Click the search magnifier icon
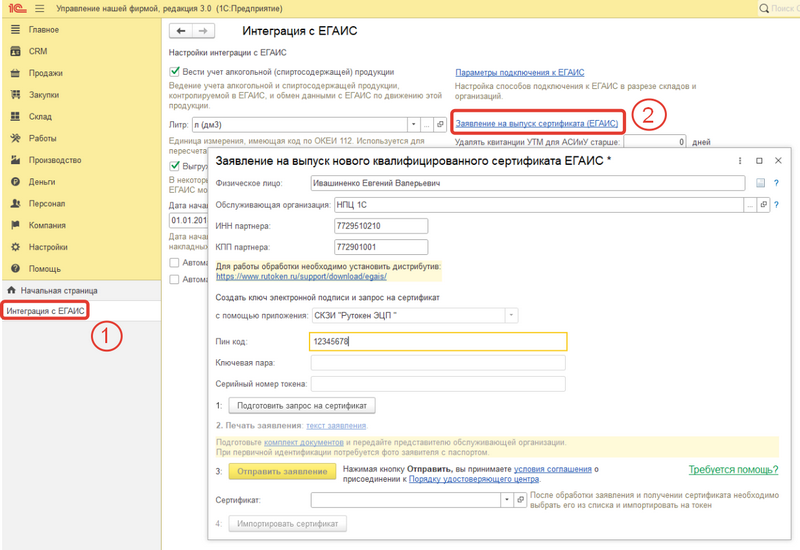The image size is (800, 550). [x=764, y=8]
